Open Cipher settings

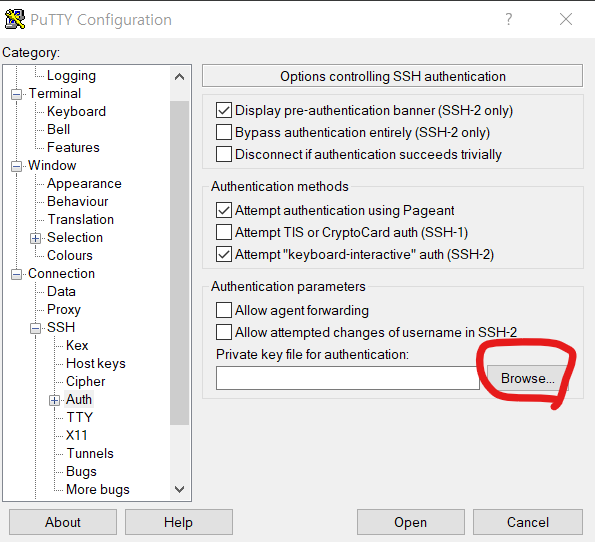[x=85, y=381]
